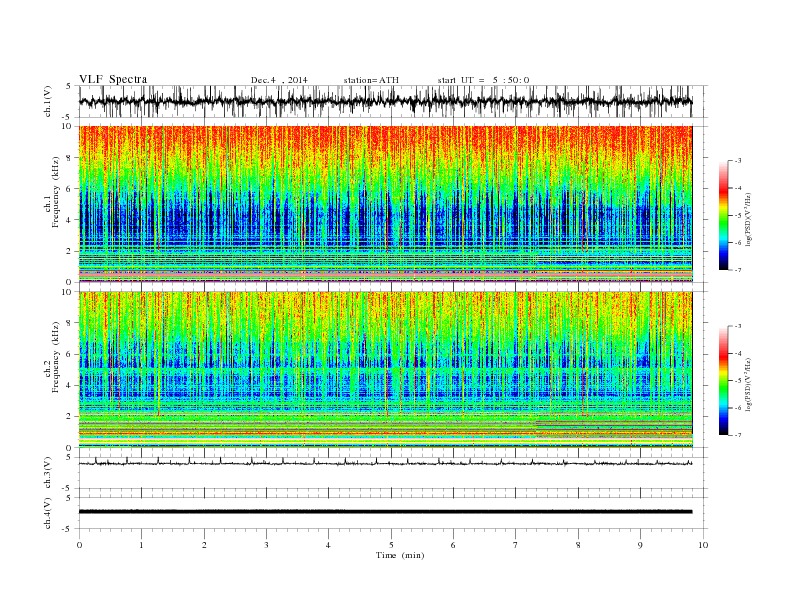This screenshot has height=612, width=792.
Task: Click the "station=ATH" label
Action: pos(371,80)
